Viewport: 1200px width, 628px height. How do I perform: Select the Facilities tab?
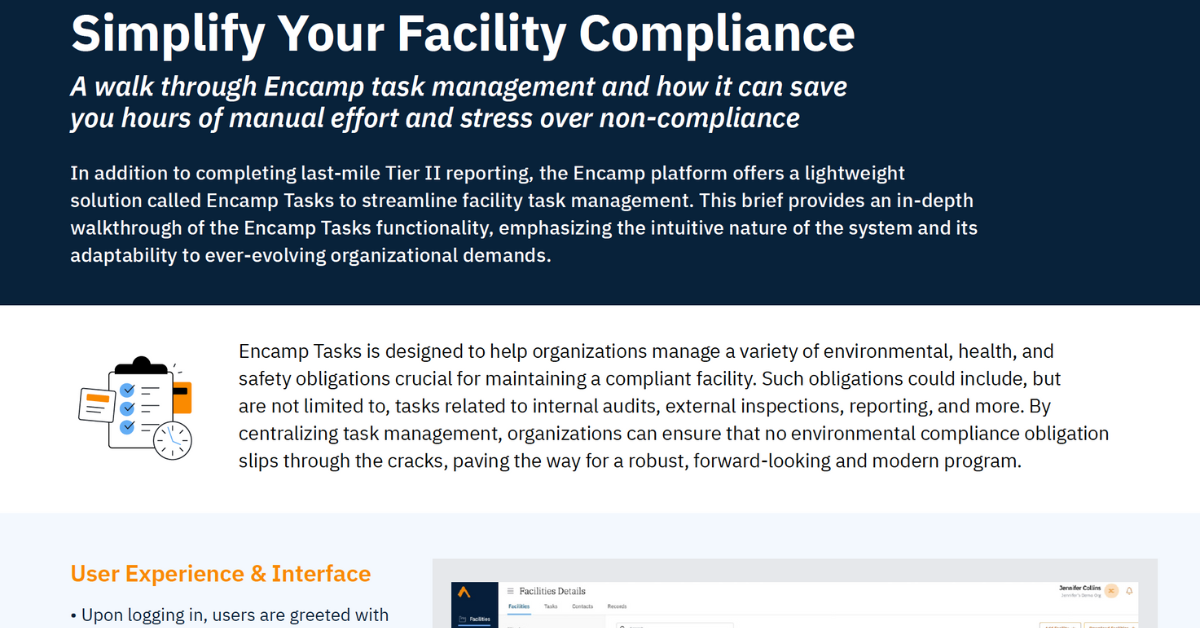coord(519,606)
